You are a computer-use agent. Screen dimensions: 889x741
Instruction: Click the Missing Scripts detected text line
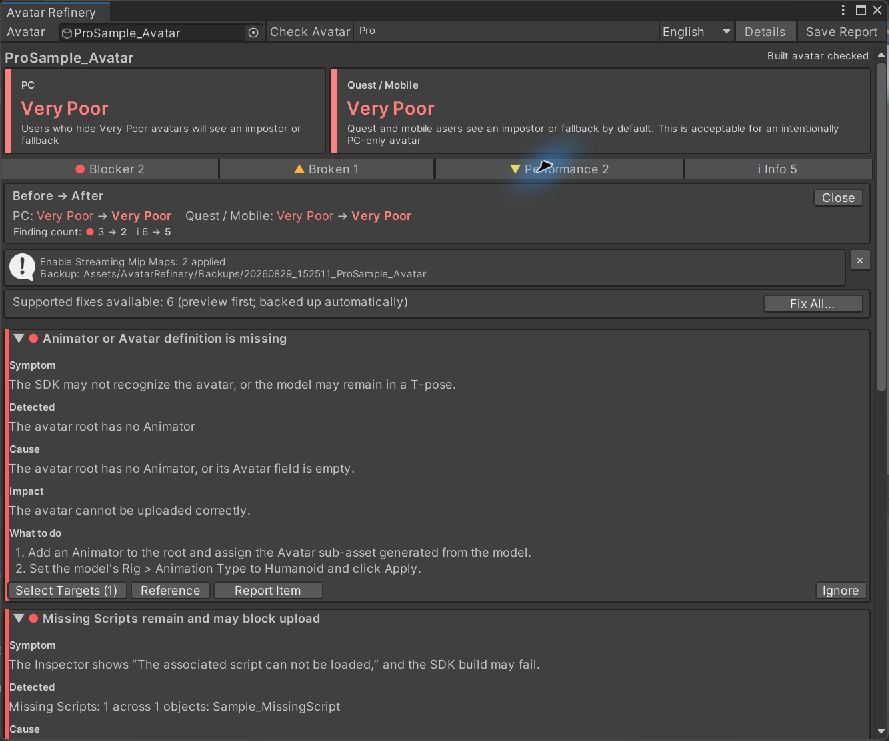tap(175, 706)
